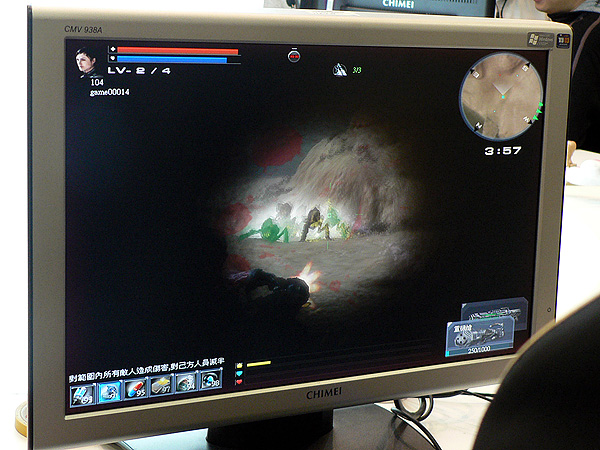600x450 pixels.
Task: Click the red health bar
Action: (178, 51)
